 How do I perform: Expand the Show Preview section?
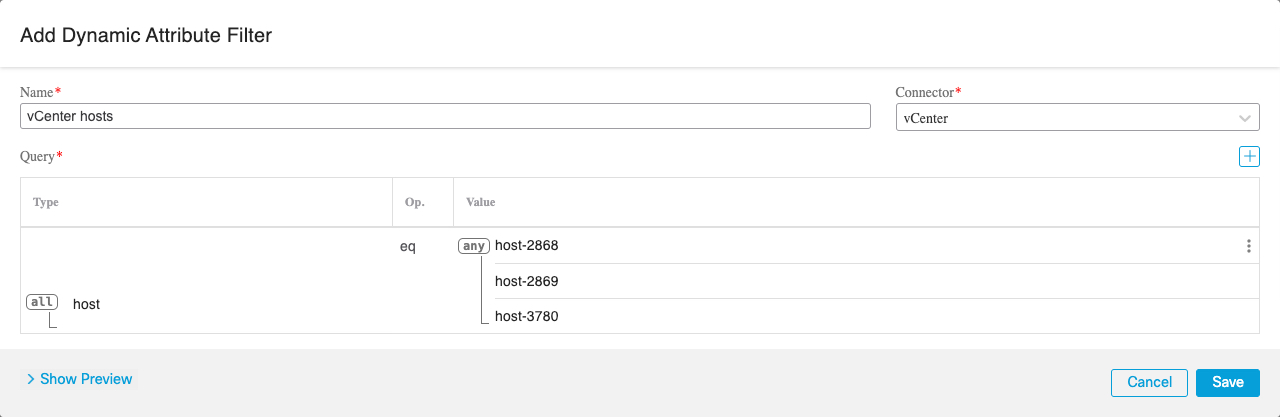(x=86, y=379)
